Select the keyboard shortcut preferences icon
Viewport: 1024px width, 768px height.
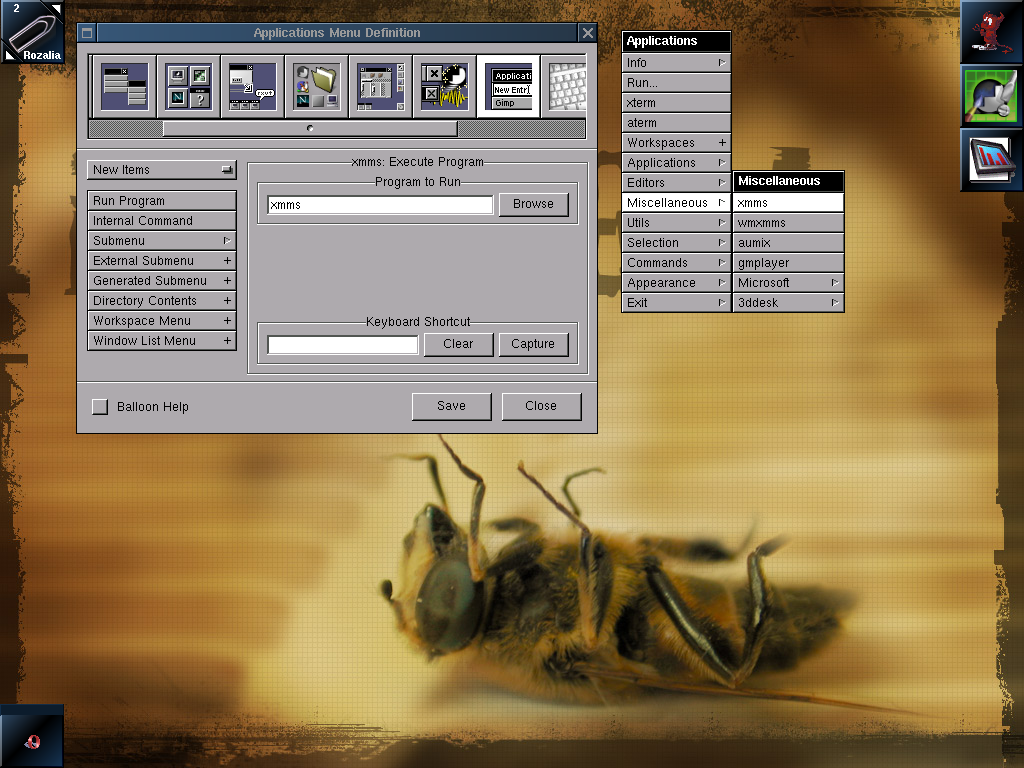pyautogui.click(x=566, y=86)
